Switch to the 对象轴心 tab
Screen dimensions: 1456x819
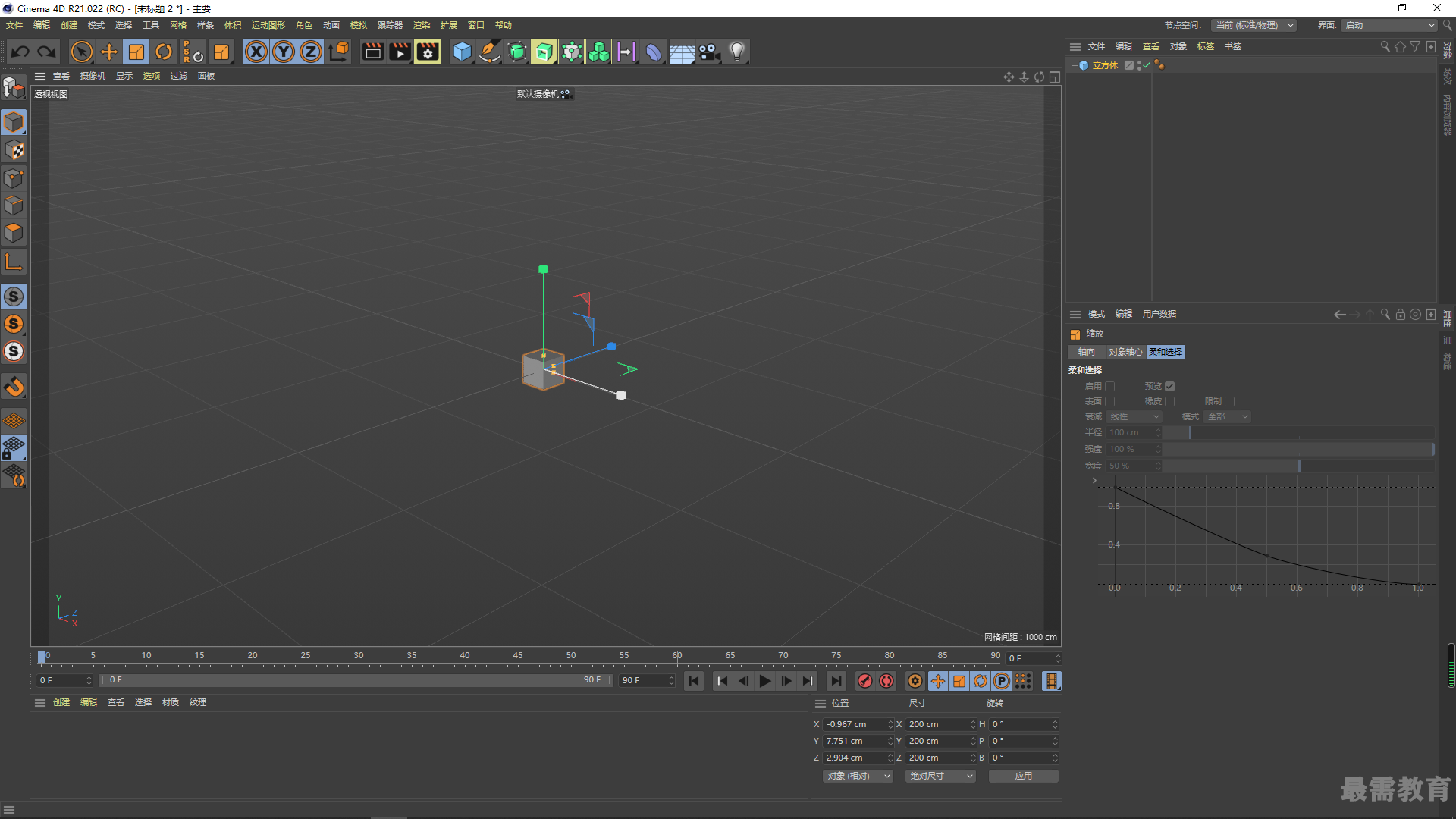[x=1125, y=352]
